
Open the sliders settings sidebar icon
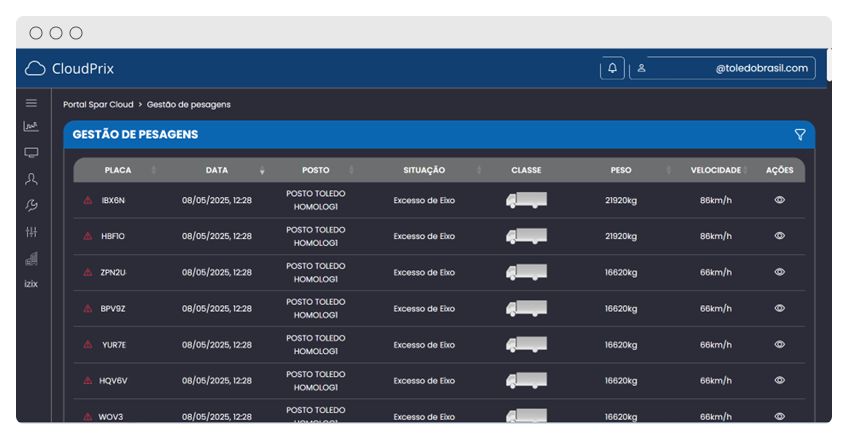pyautogui.click(x=31, y=232)
